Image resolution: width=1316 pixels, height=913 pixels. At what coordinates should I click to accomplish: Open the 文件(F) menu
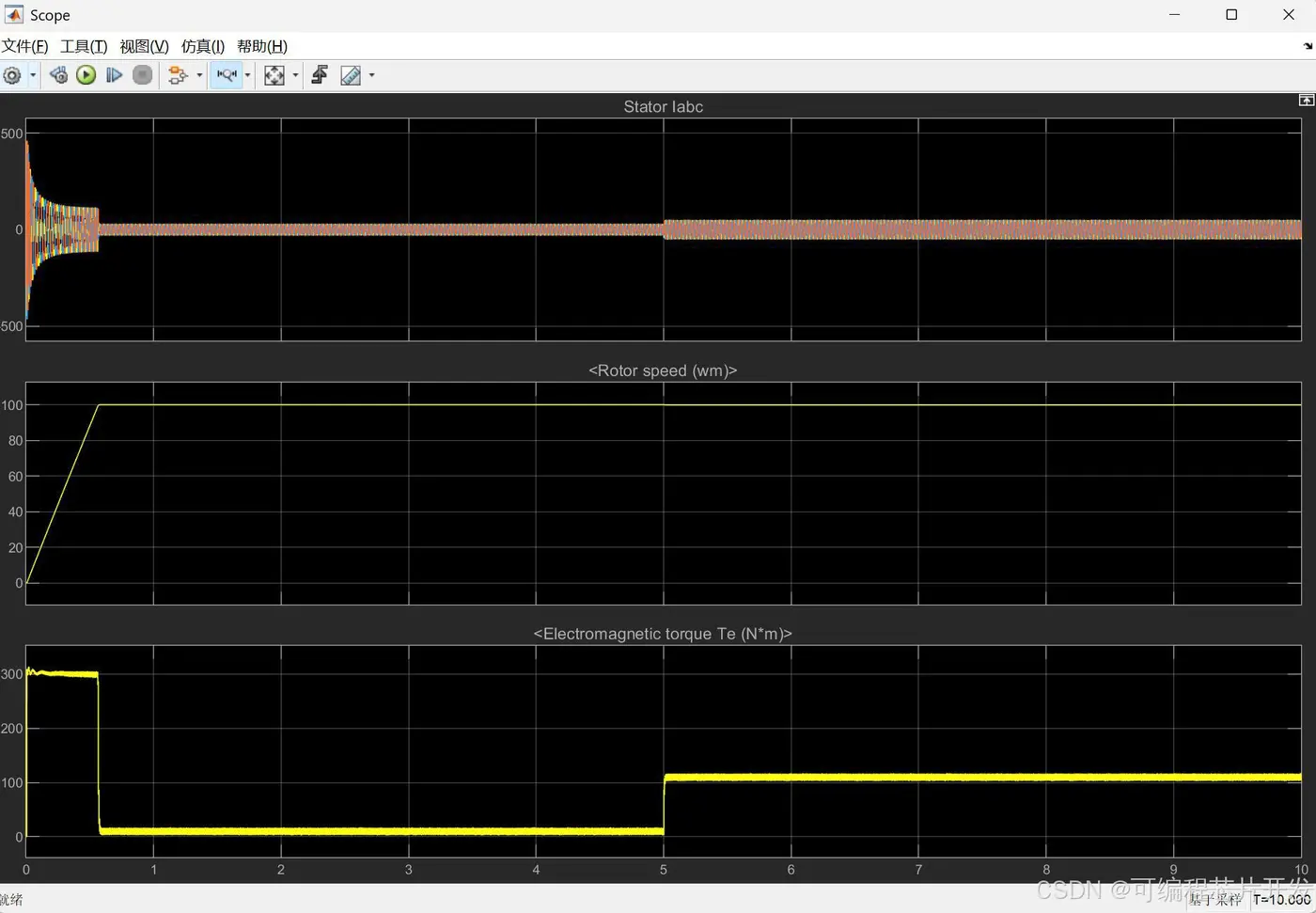25,46
